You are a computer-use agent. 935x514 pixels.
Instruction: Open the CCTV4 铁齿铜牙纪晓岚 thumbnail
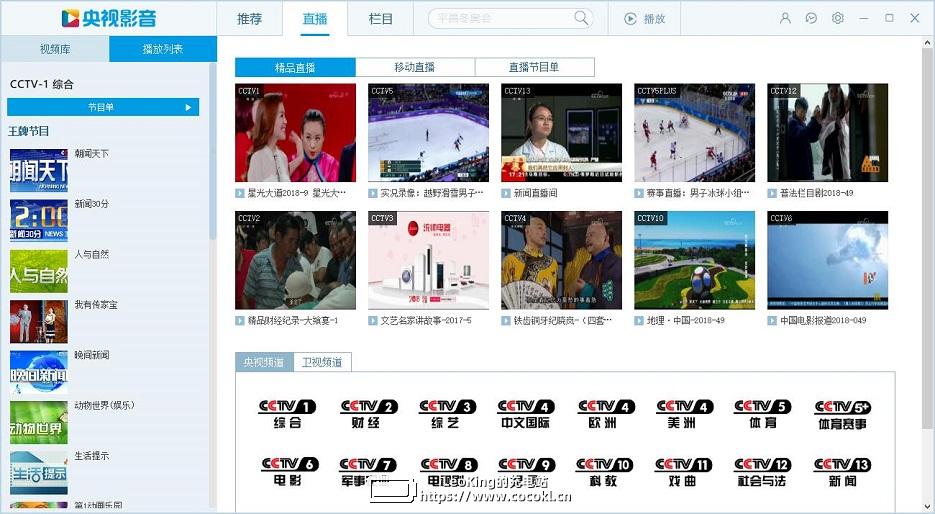coord(561,260)
